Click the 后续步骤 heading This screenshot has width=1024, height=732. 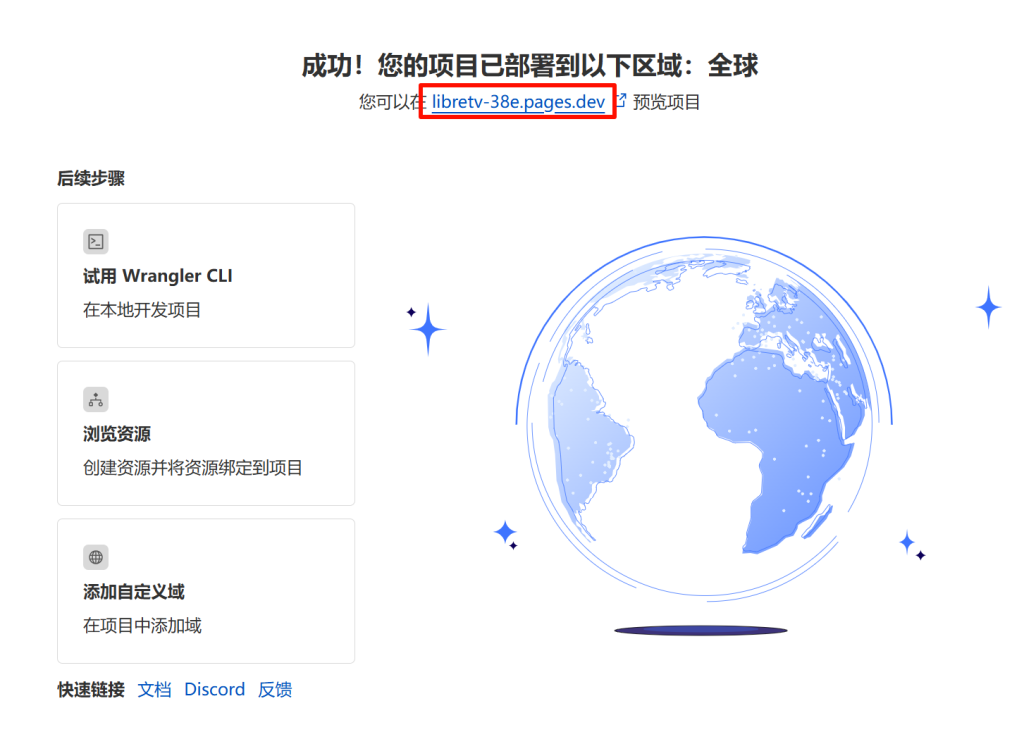coord(91,178)
